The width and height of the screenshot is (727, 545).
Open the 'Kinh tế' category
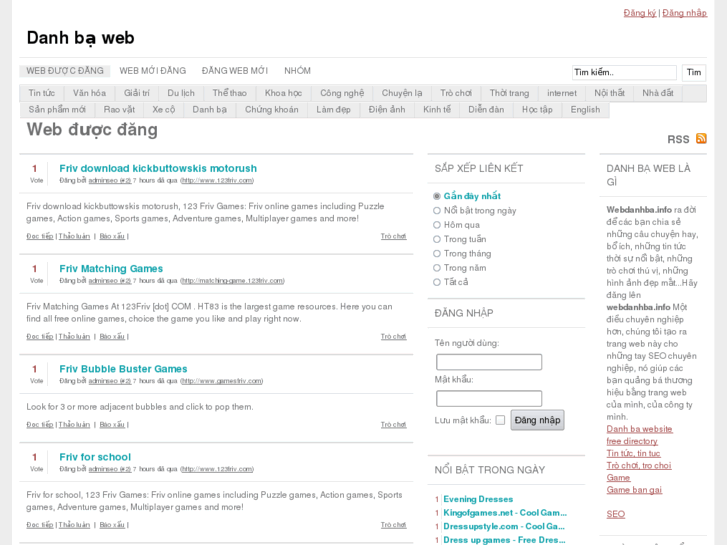pyautogui.click(x=437, y=109)
